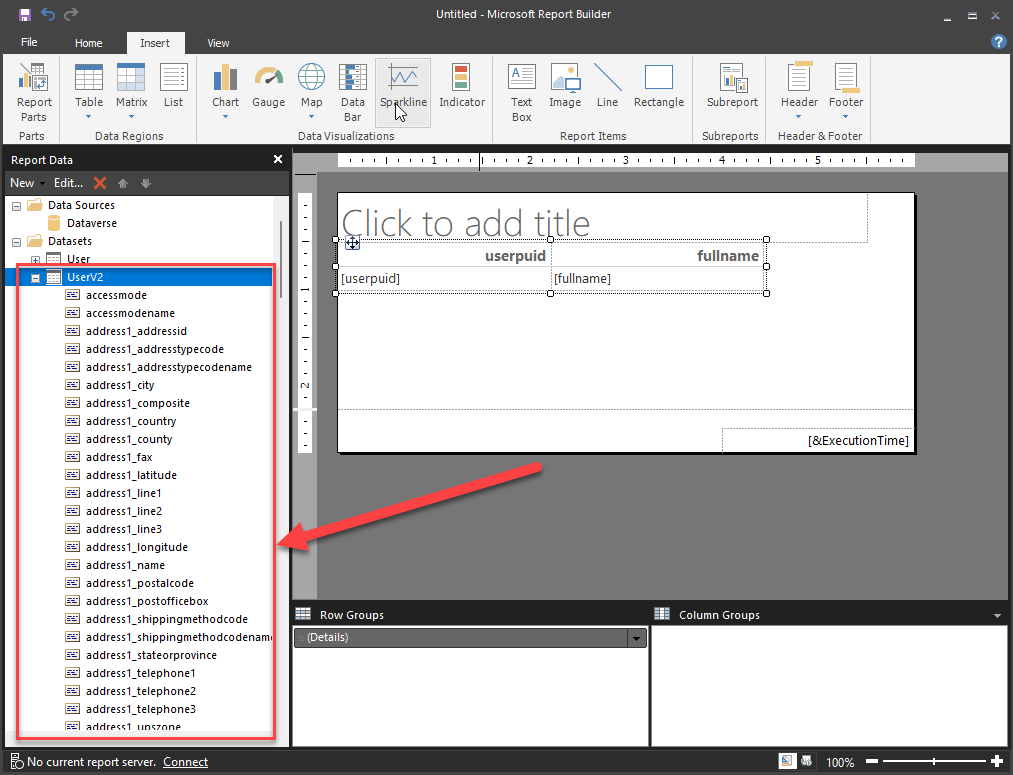Viewport: 1013px width, 775px height.
Task: Click the Connect link
Action: [185, 762]
